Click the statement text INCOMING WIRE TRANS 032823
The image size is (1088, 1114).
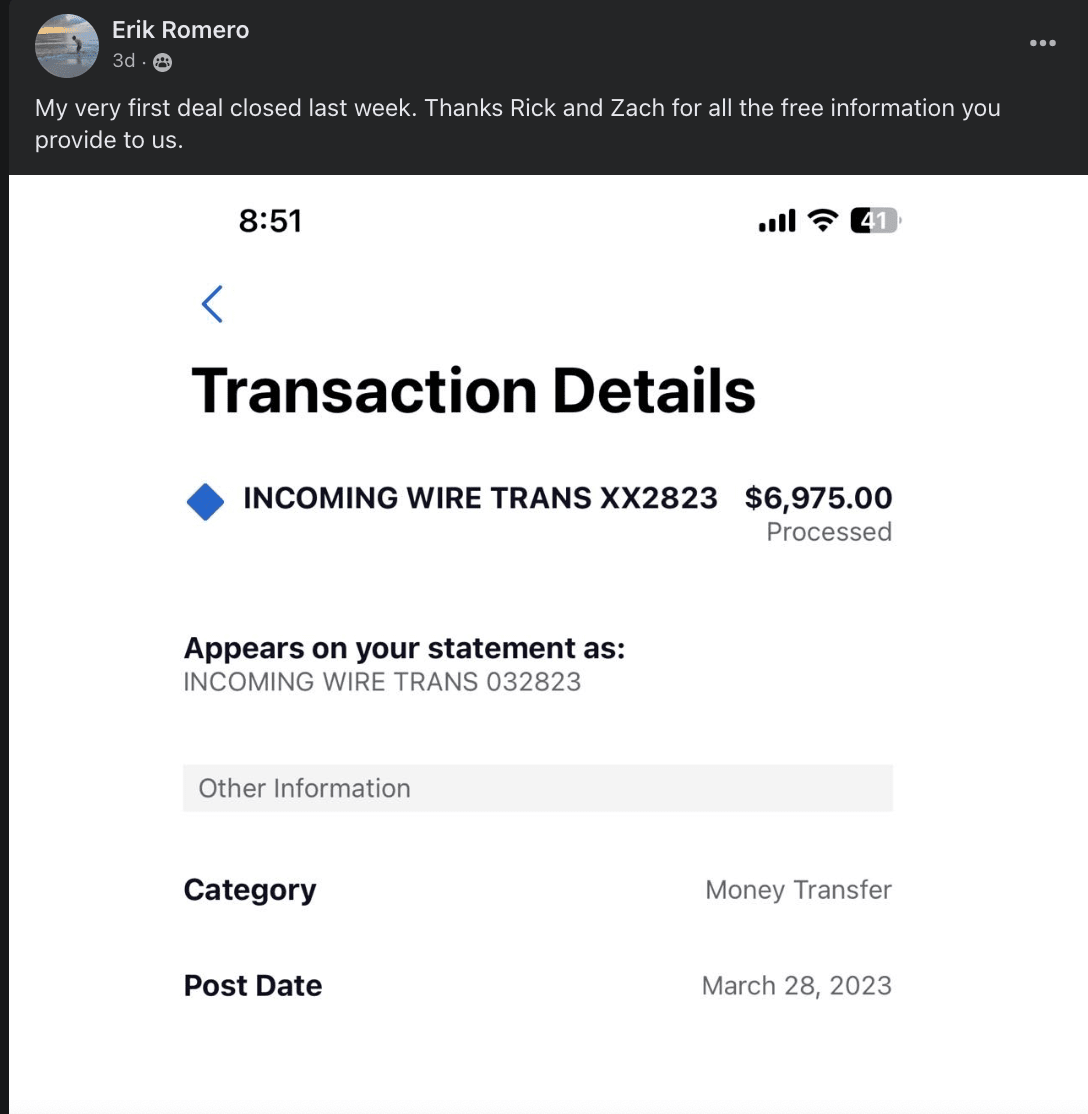(382, 682)
